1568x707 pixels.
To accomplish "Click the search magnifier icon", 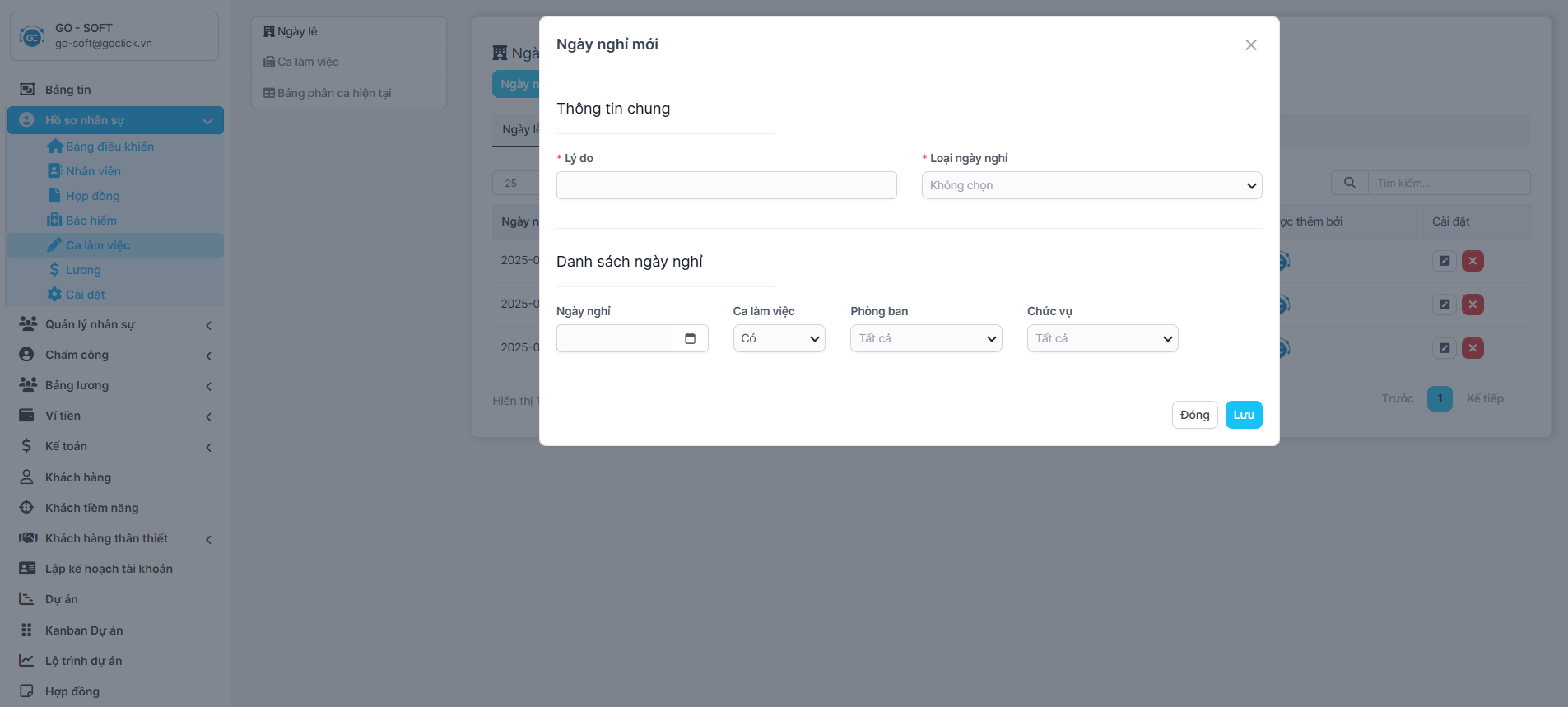I will click(x=1349, y=183).
